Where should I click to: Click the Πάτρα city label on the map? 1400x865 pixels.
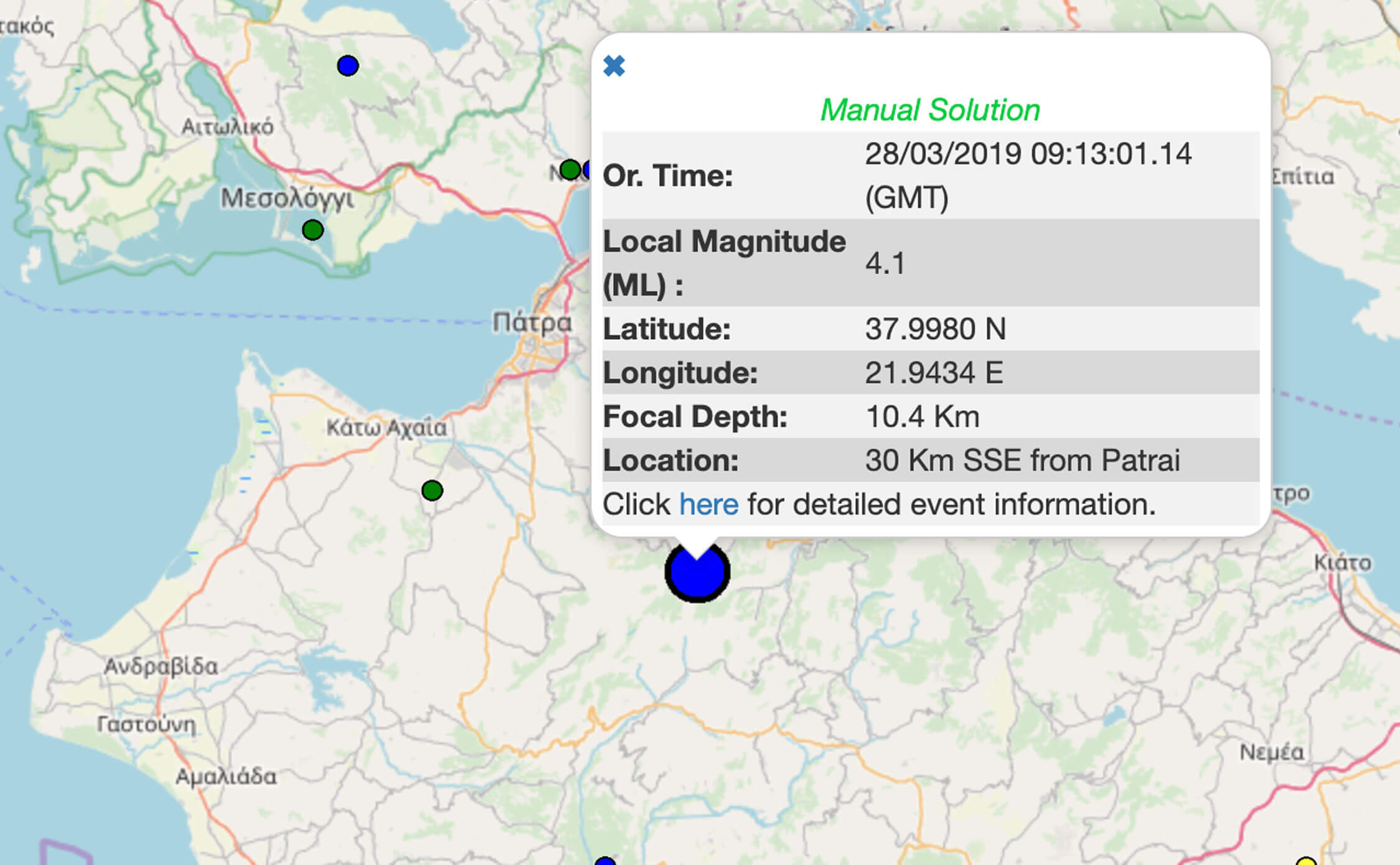[532, 323]
